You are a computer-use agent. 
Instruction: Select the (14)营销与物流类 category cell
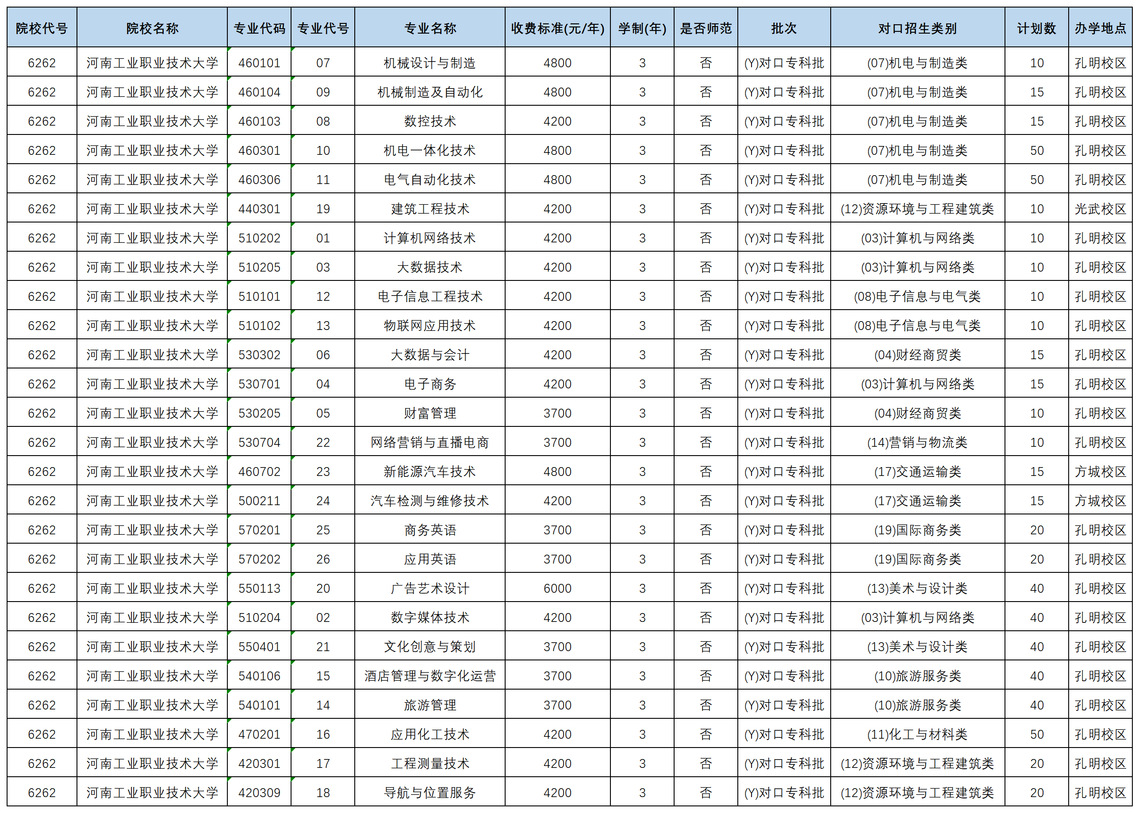click(x=917, y=442)
